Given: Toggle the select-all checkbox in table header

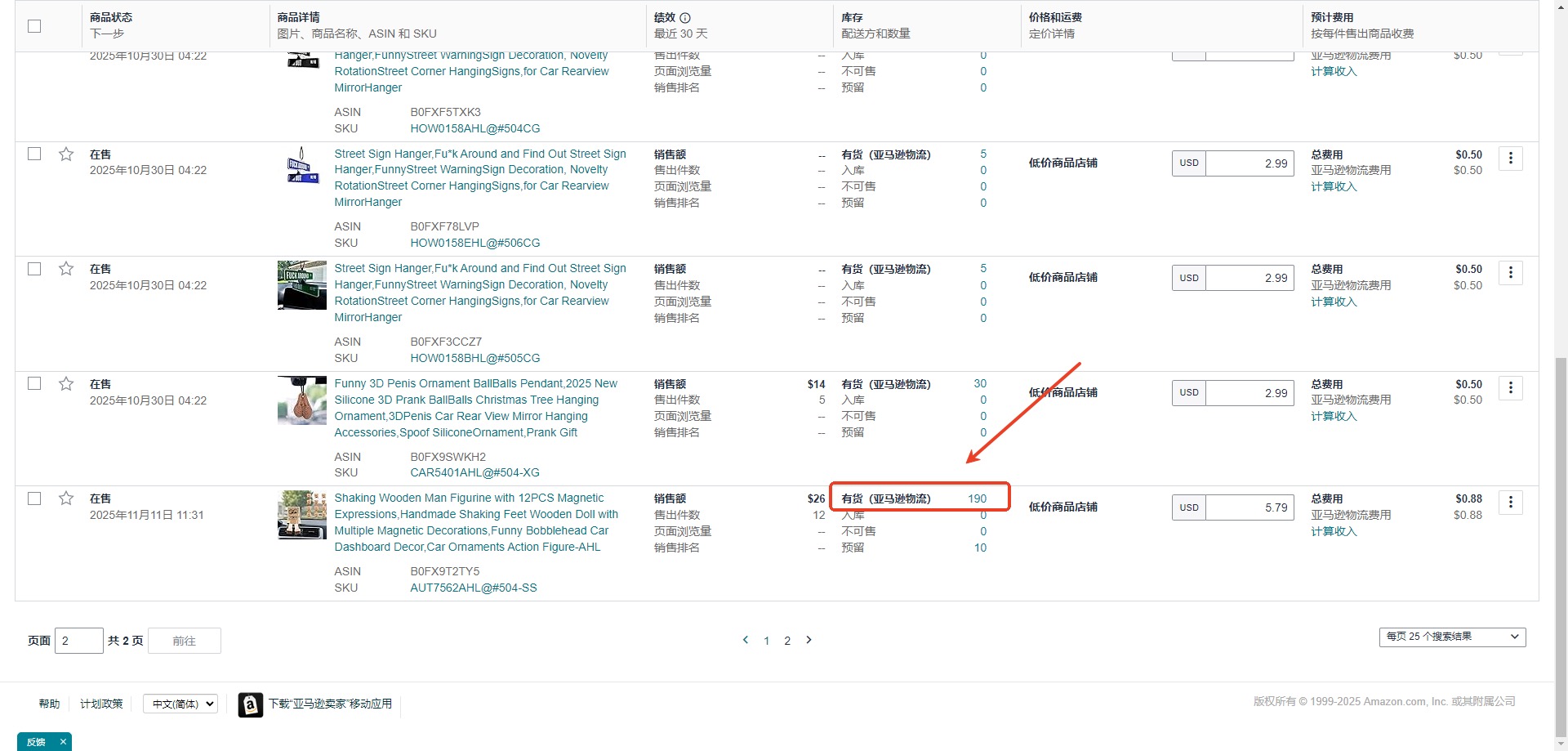Looking at the screenshot, I should click(34, 26).
